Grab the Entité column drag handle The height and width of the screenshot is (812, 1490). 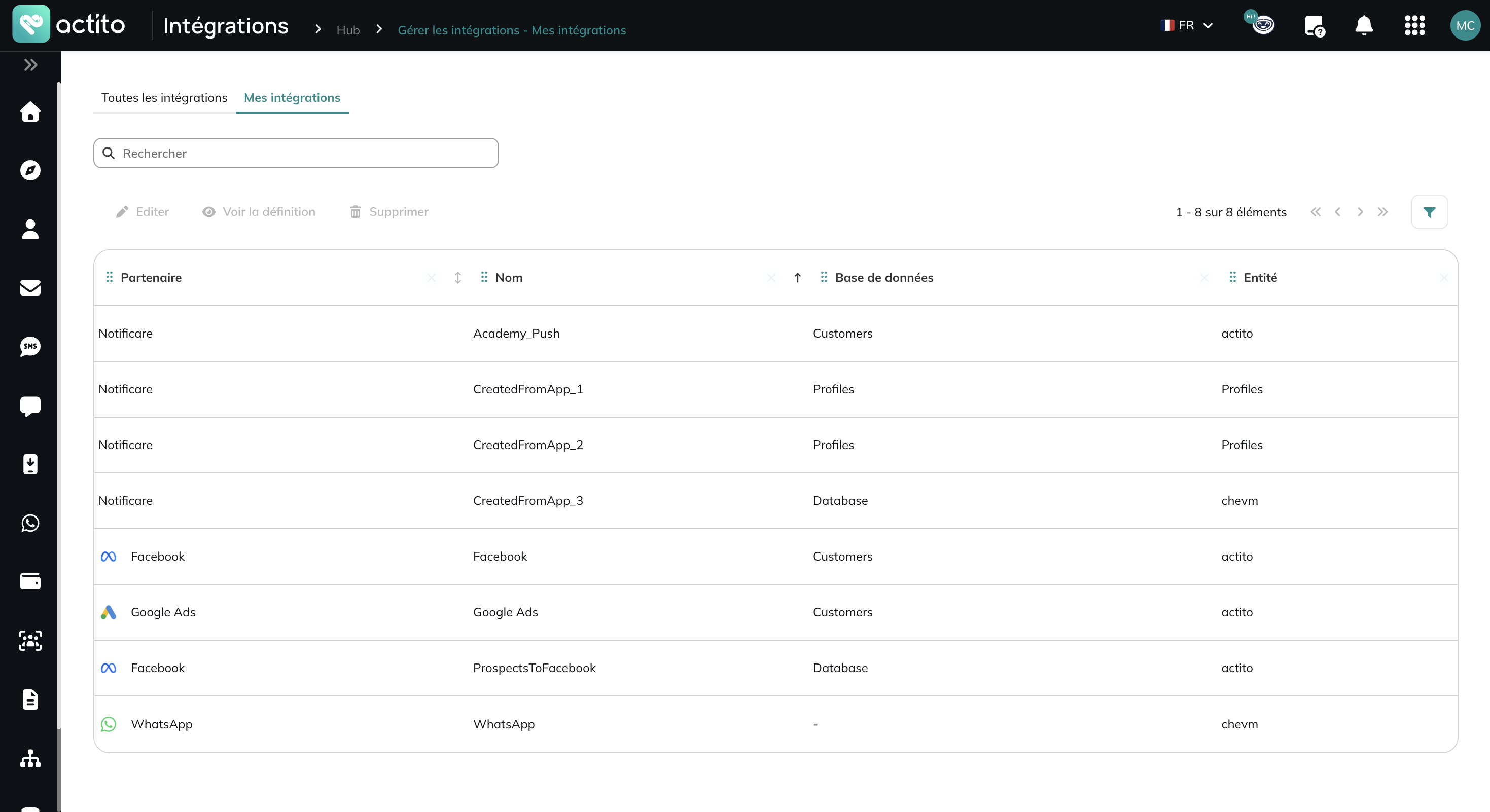tap(1232, 277)
